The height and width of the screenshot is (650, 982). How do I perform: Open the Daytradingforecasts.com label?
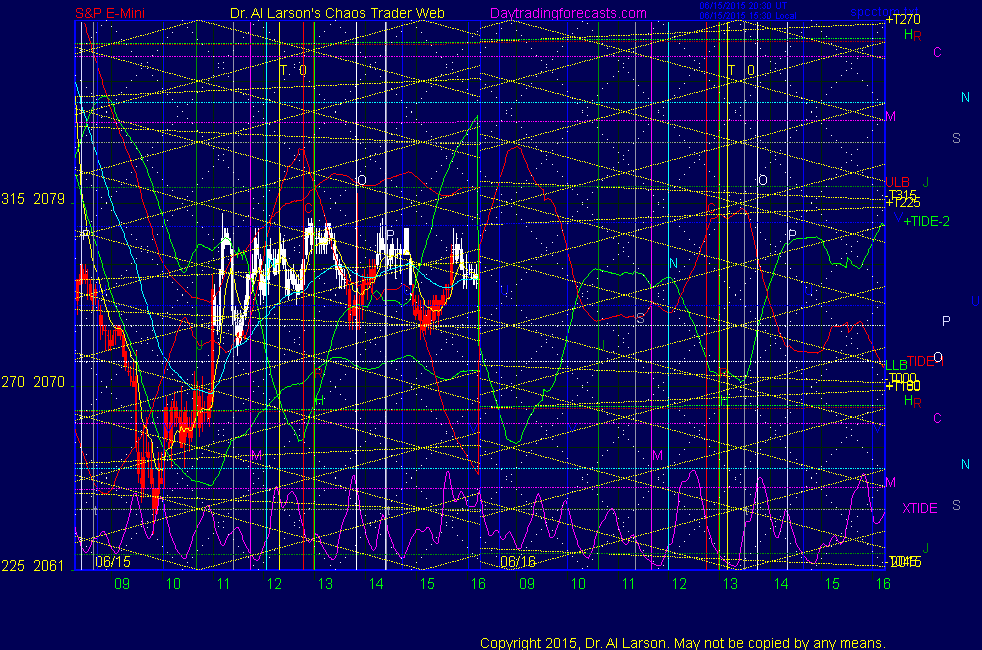point(569,13)
